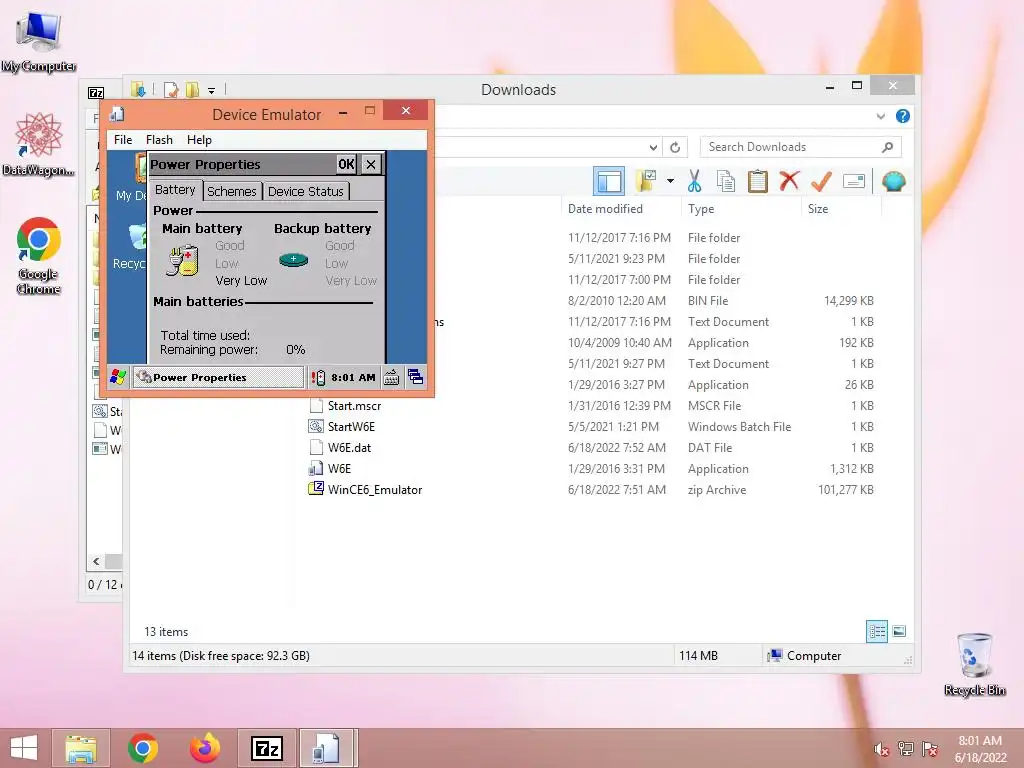Open the Flash menu in Device Emulator
The height and width of the screenshot is (768, 1024).
coord(159,140)
